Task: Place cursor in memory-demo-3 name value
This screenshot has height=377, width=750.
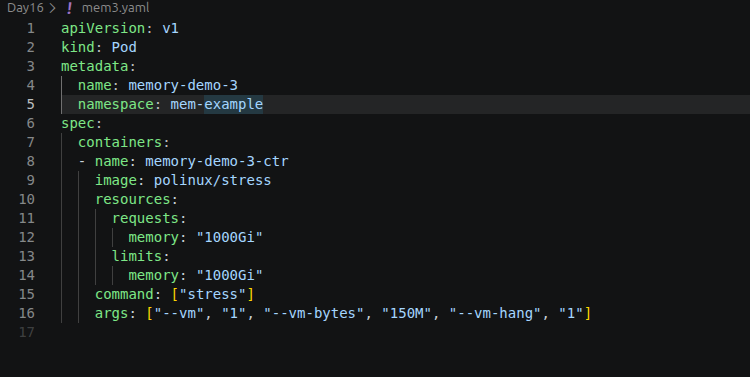Action: coord(183,85)
